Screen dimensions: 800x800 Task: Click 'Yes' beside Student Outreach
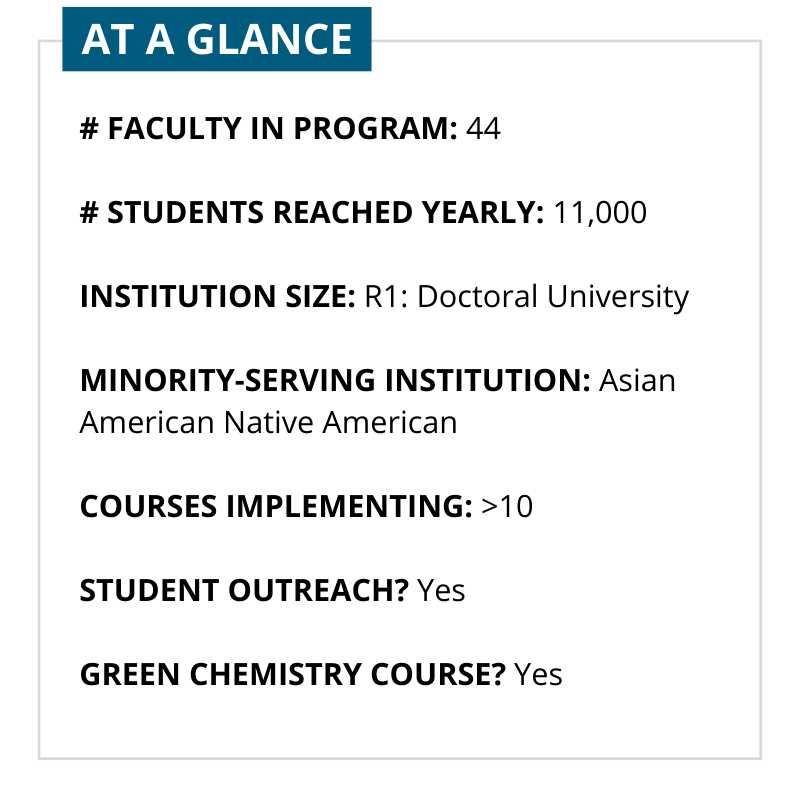[x=441, y=590]
